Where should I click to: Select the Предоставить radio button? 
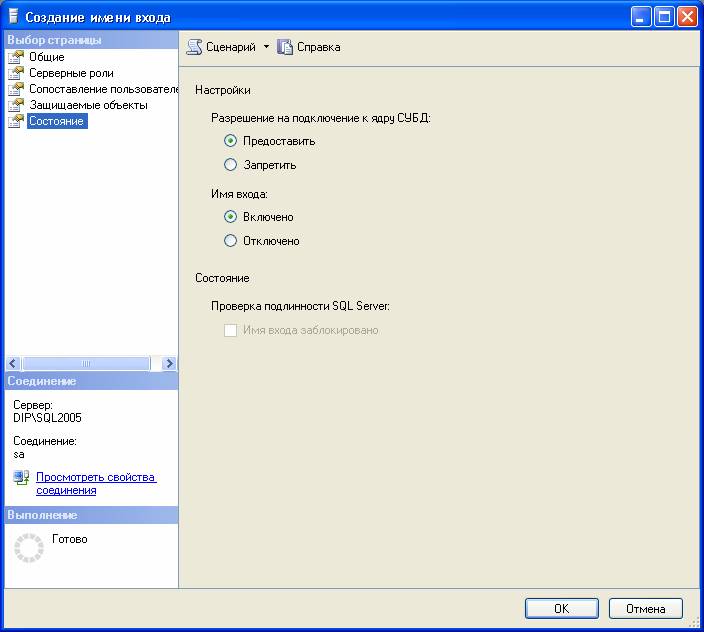click(x=231, y=141)
